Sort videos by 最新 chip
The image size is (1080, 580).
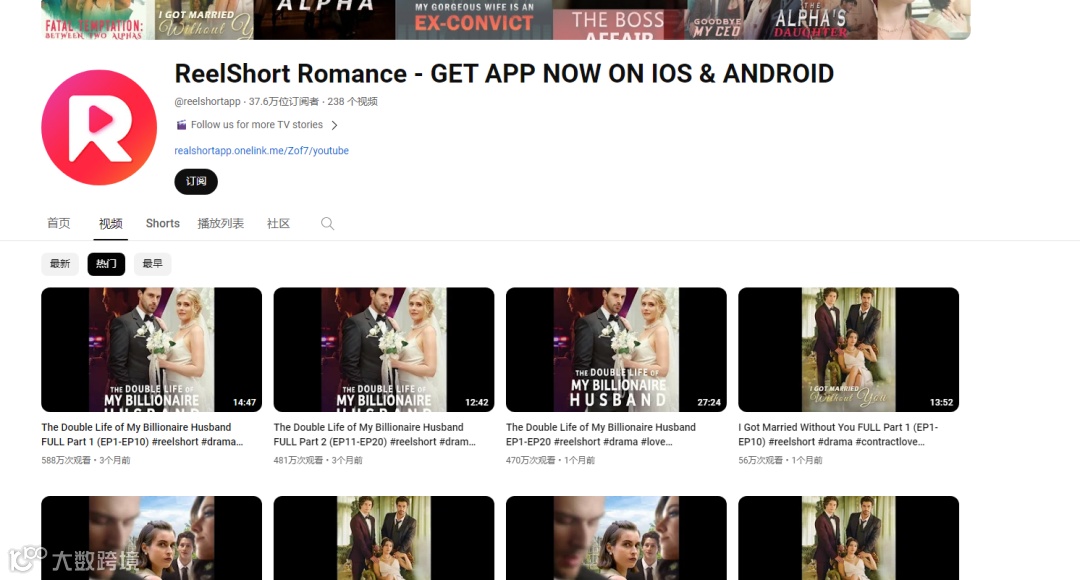[60, 264]
